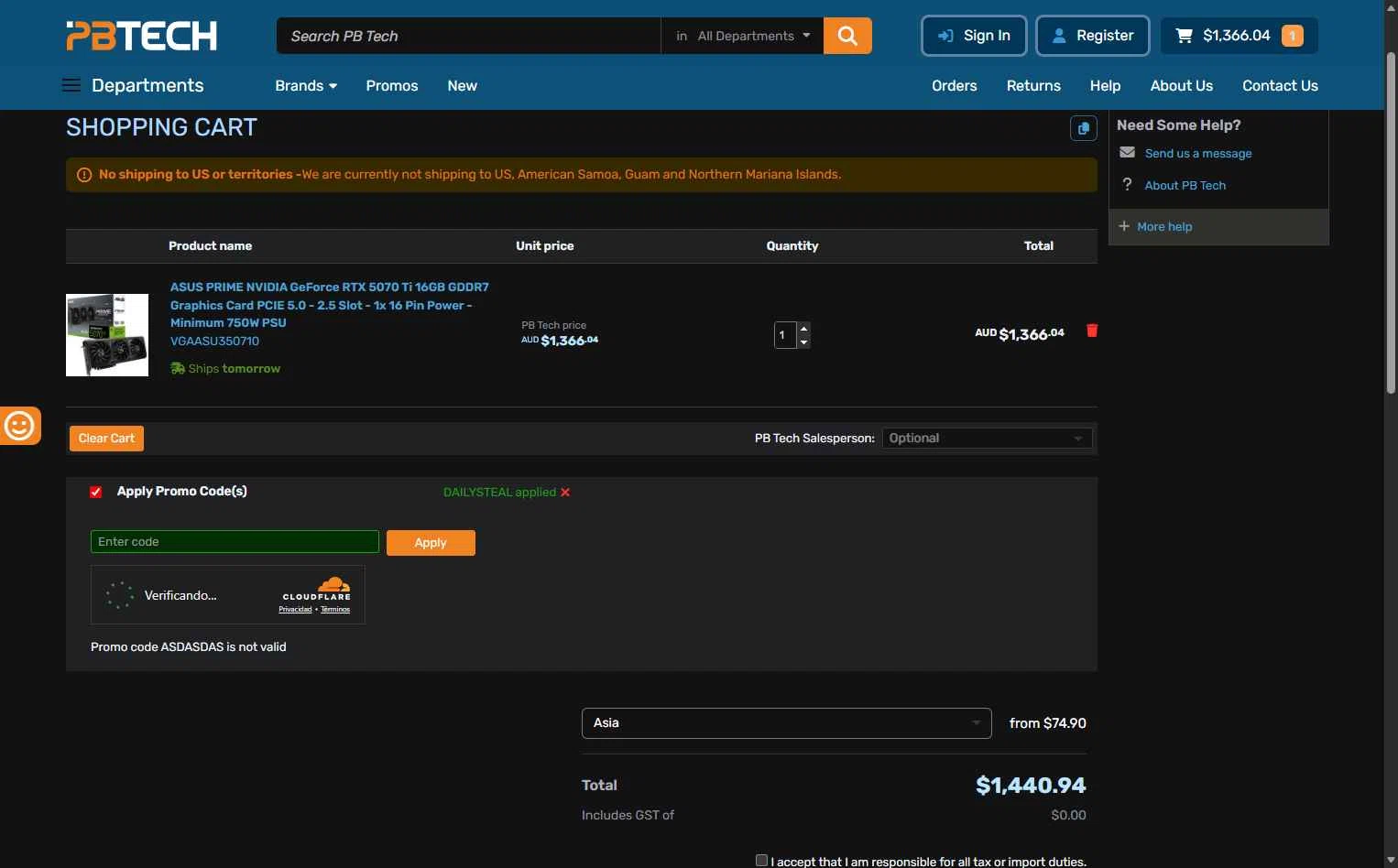1398x868 pixels.
Task: Click the $1,440.94 total amount
Action: (x=1031, y=786)
